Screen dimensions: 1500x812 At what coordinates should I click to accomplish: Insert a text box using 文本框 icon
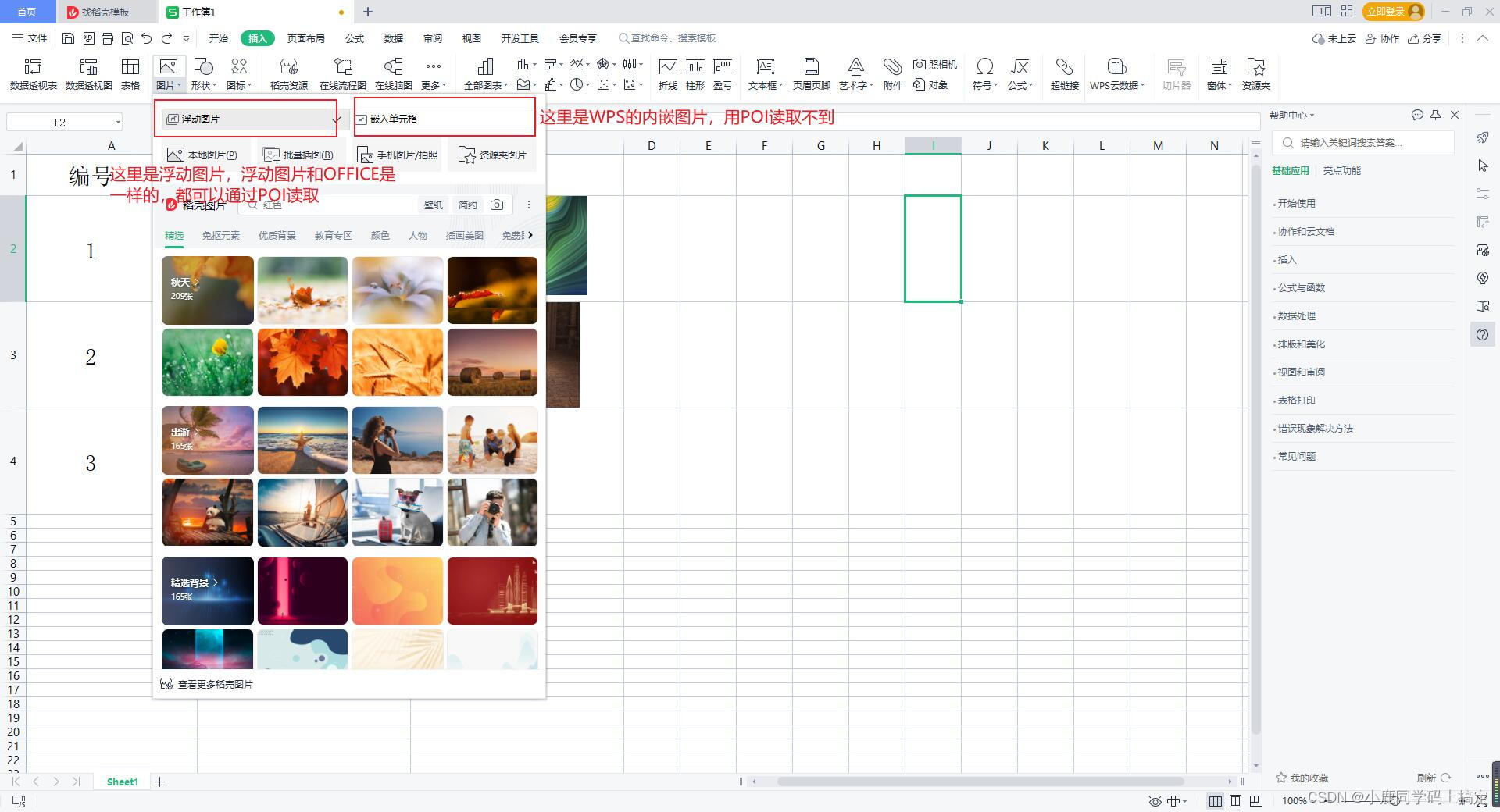pyautogui.click(x=764, y=73)
